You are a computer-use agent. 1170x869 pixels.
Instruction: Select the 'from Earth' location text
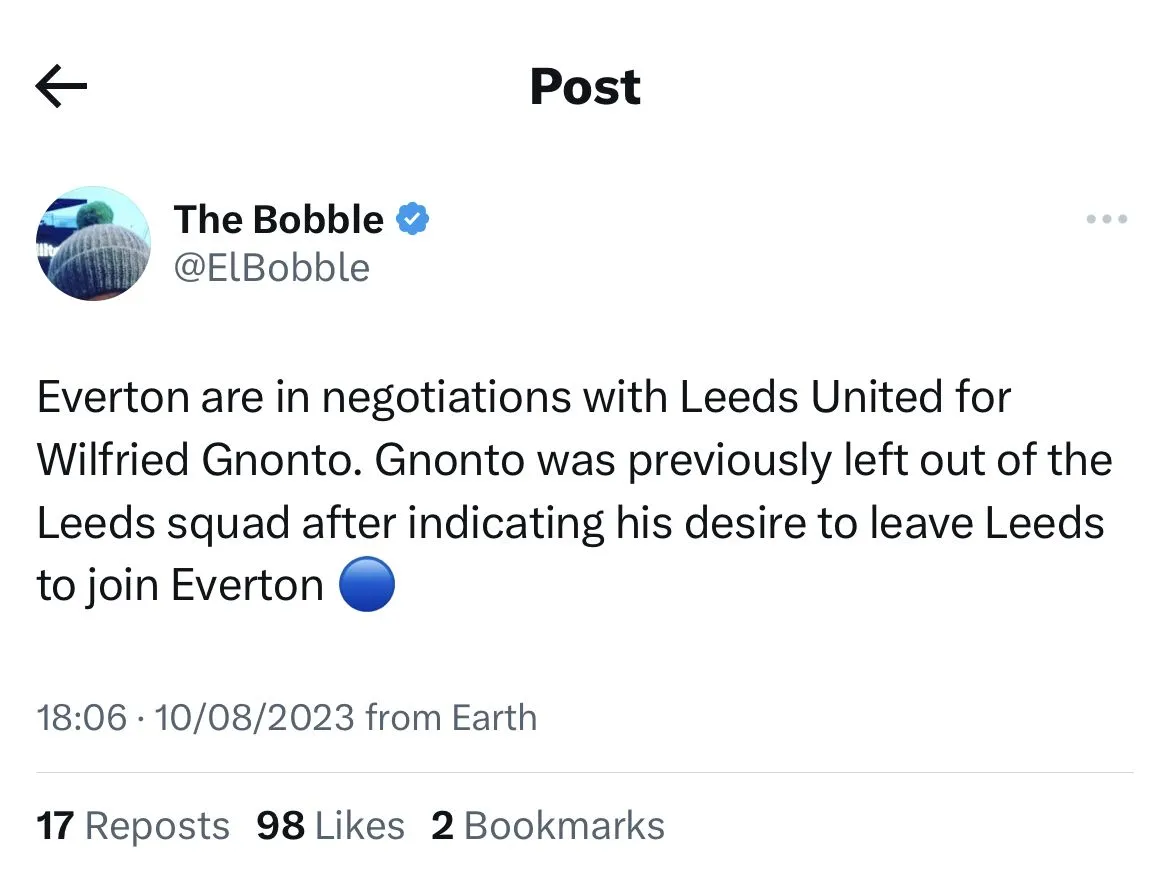pyautogui.click(x=451, y=717)
